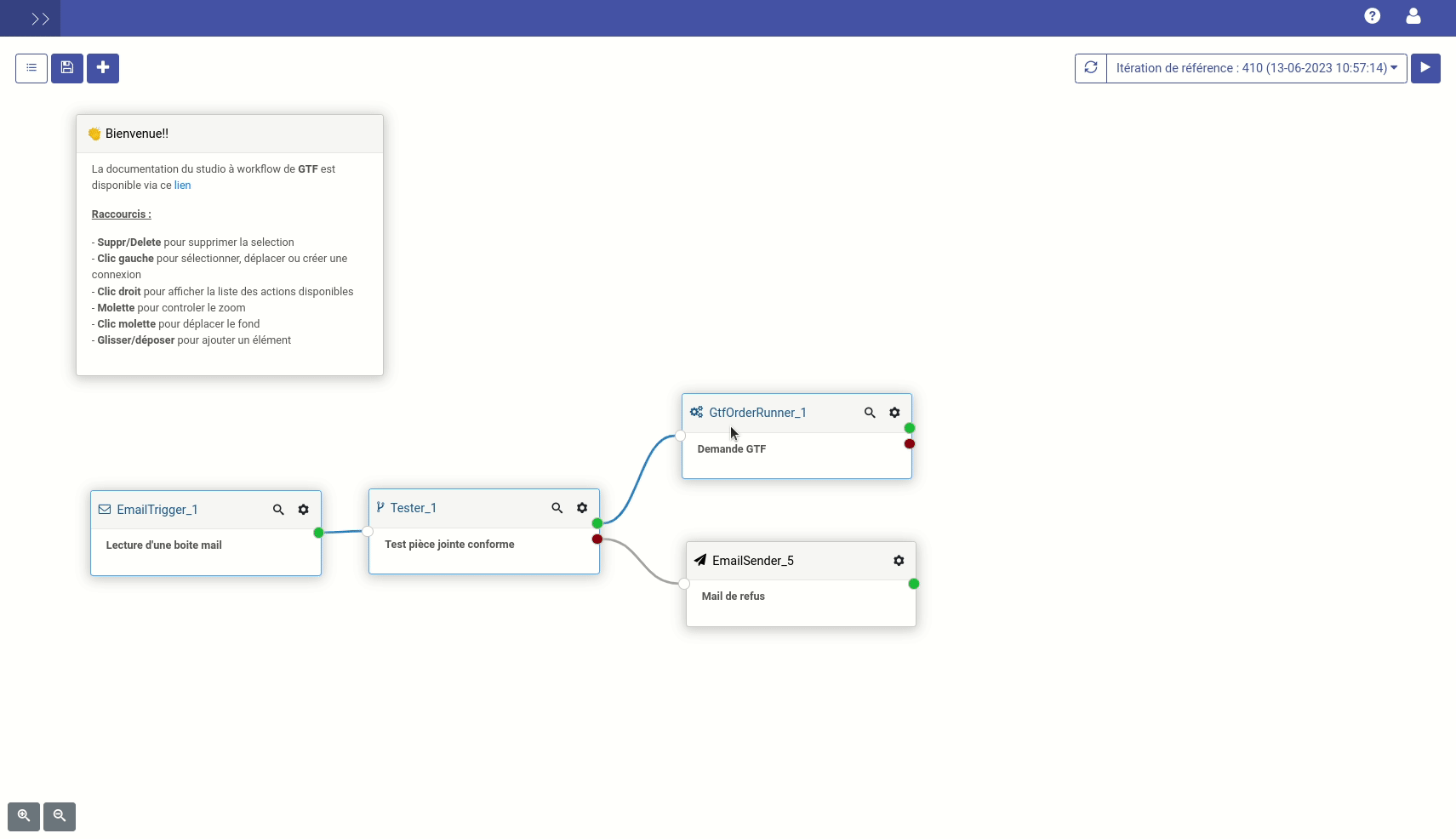Click Tester_1 green success output port

(597, 523)
